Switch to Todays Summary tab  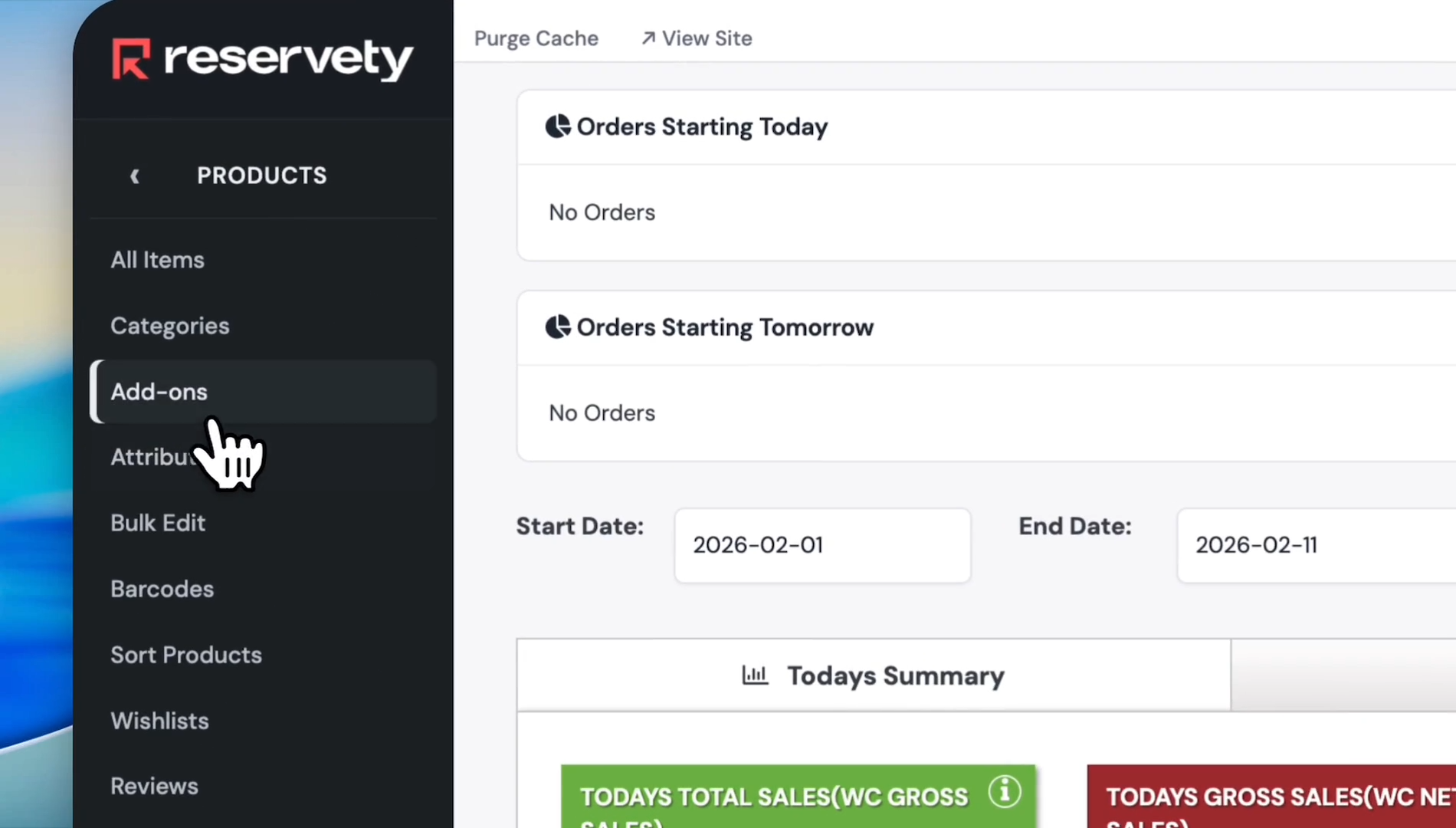(x=873, y=675)
